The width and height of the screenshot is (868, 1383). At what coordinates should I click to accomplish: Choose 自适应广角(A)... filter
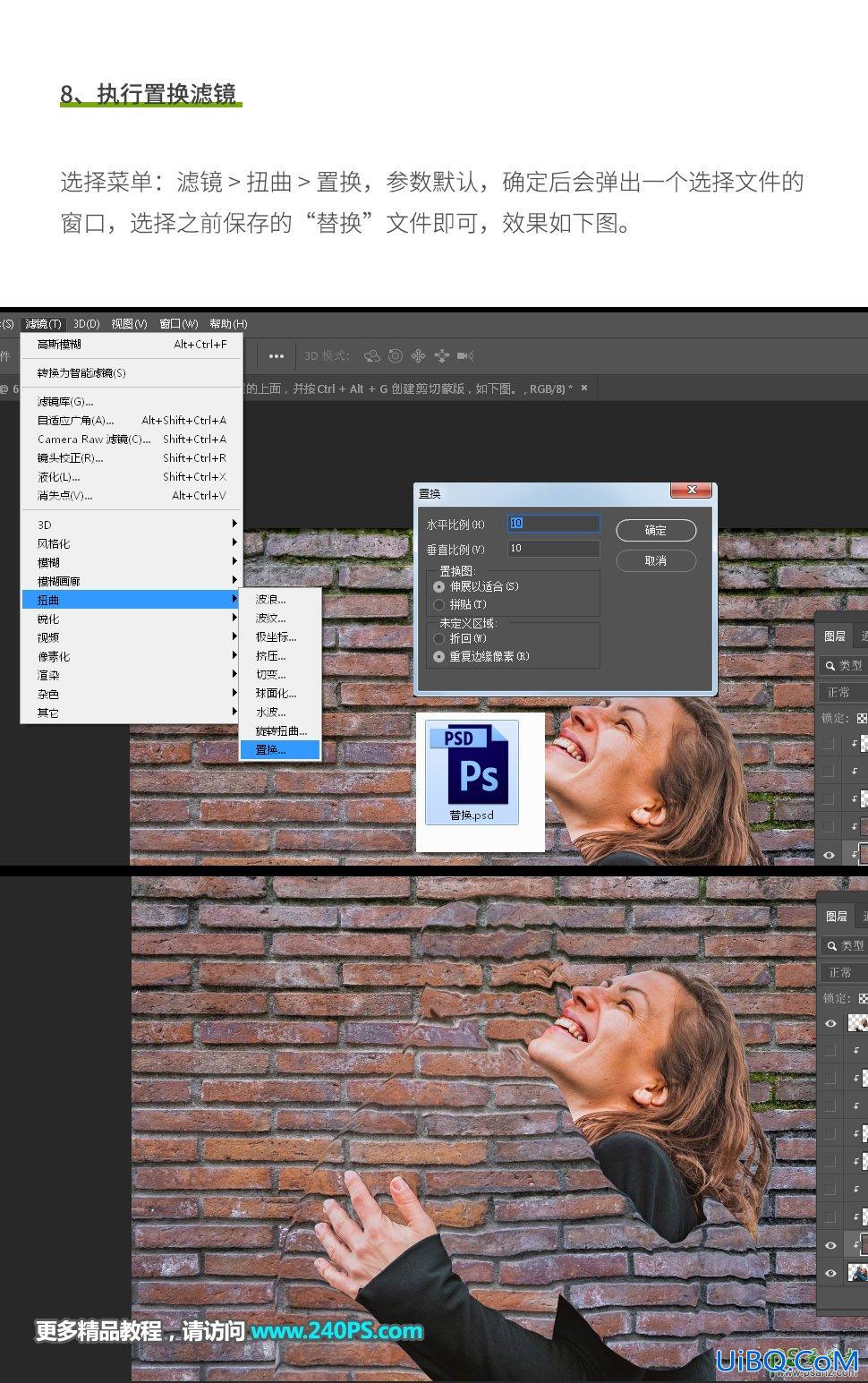point(131,420)
